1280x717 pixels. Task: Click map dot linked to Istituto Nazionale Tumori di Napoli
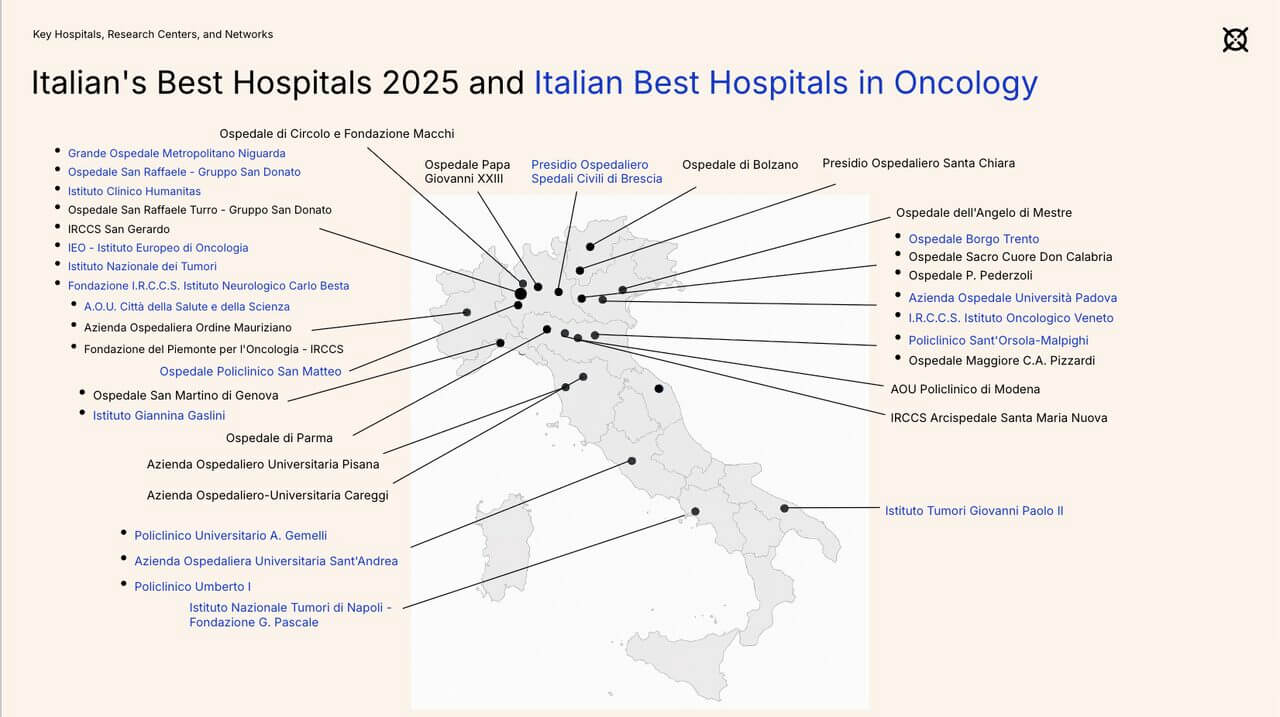coord(696,512)
